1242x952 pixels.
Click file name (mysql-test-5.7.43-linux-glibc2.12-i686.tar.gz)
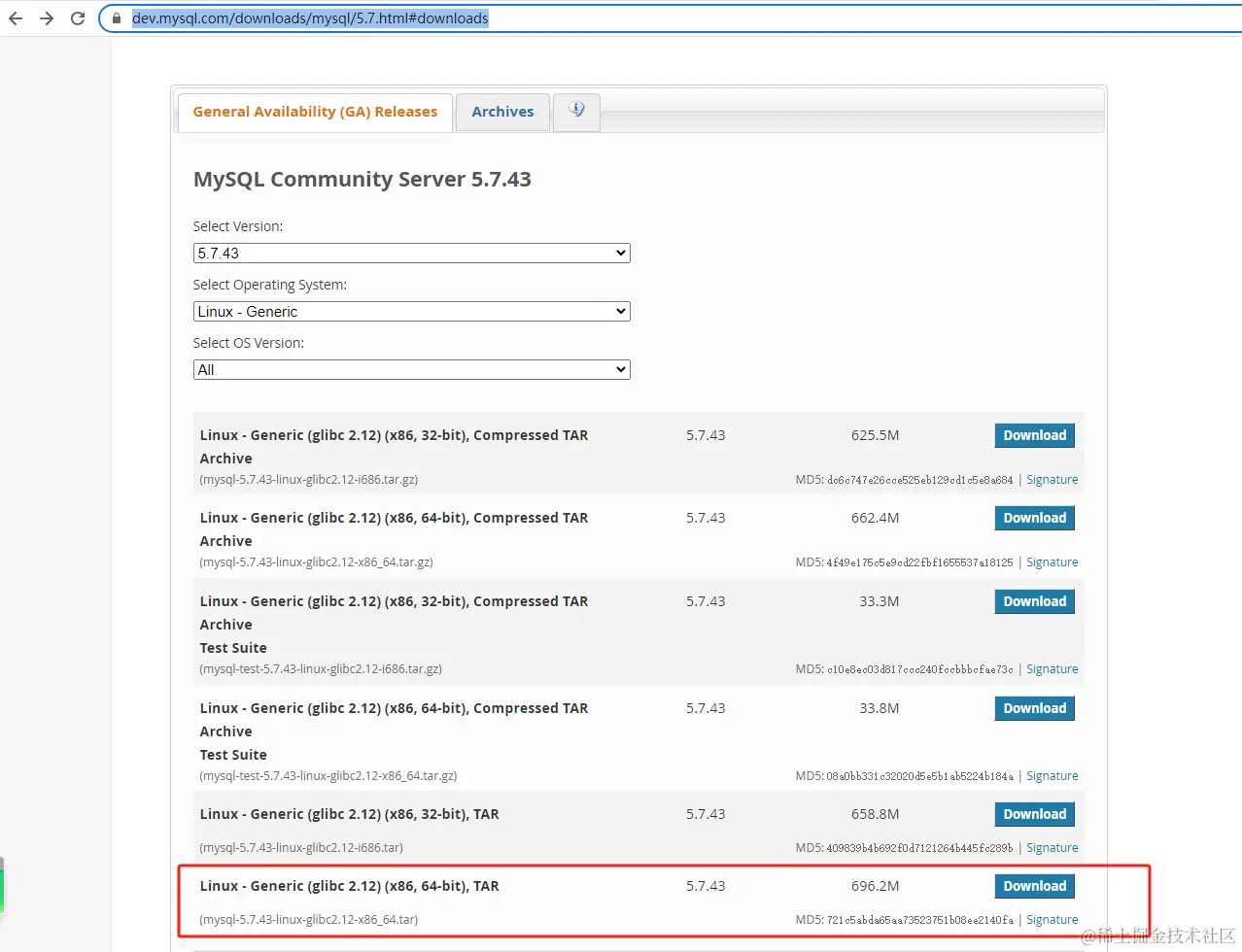point(321,669)
